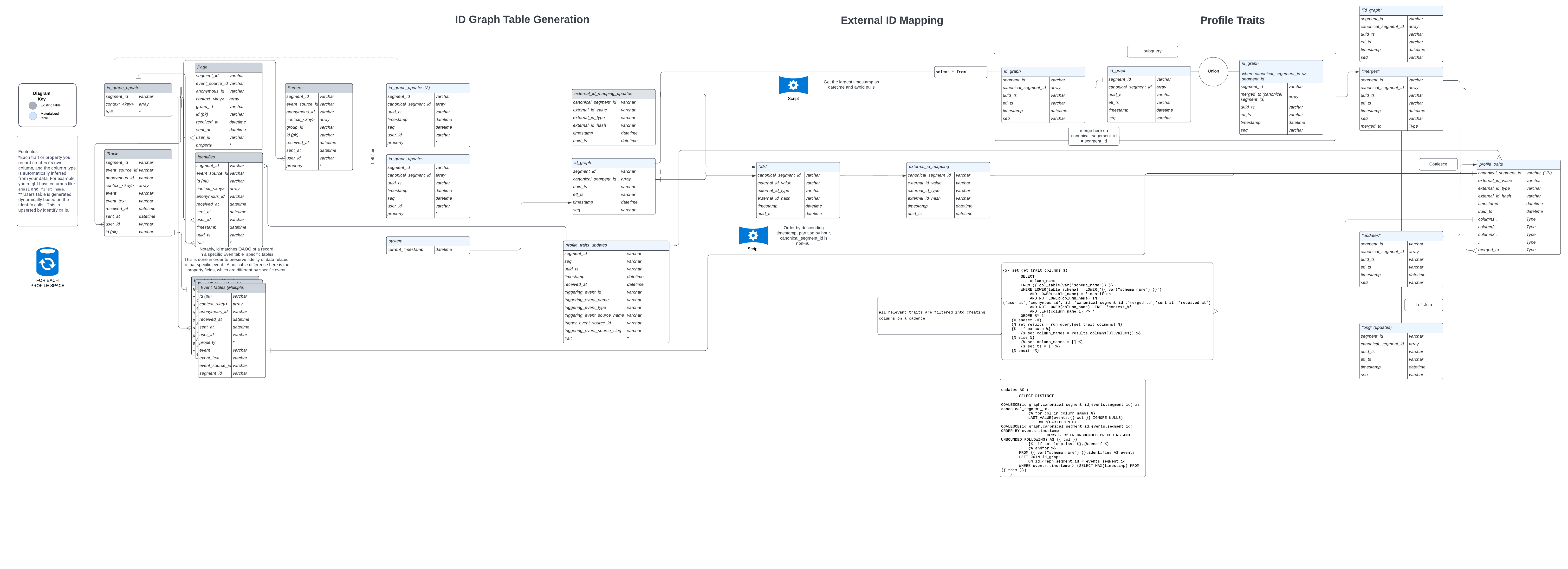This screenshot has width=1568, height=569.
Task: Click the gray Existing table key circle
Action: (x=33, y=105)
